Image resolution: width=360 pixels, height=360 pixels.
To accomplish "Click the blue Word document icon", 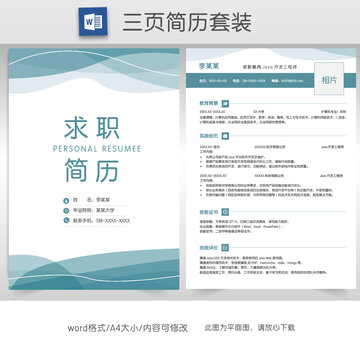I will pyautogui.click(x=93, y=21).
